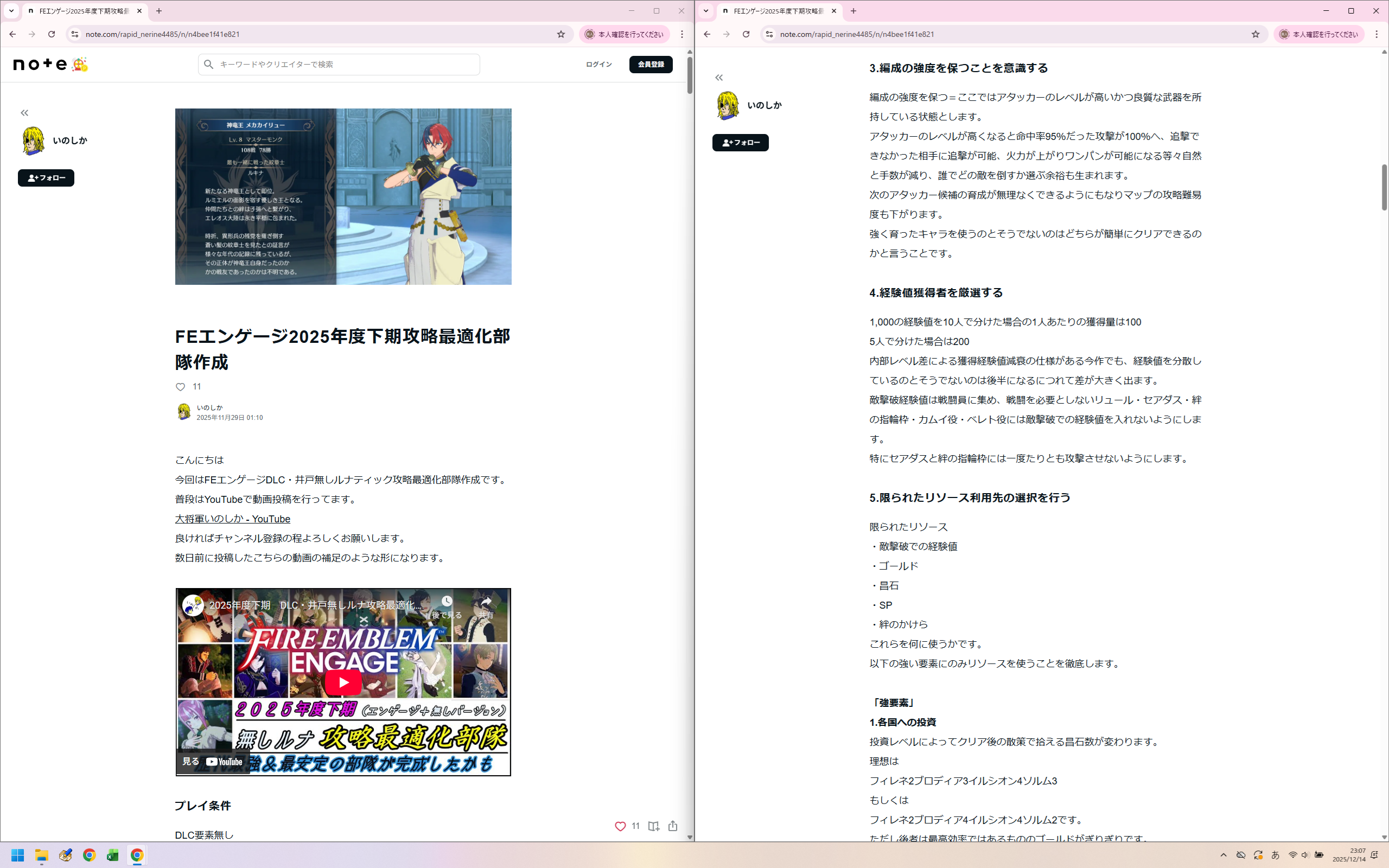1389x868 pixels.
Task: Click the floating red heart like button
Action: click(x=620, y=826)
